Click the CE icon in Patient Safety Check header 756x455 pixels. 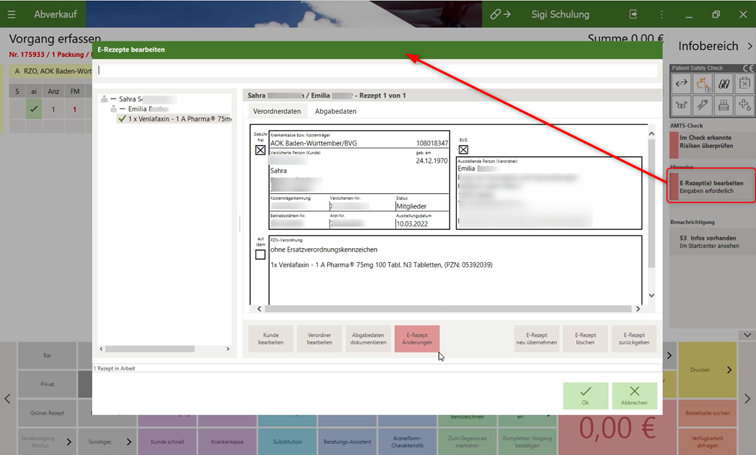point(748,68)
